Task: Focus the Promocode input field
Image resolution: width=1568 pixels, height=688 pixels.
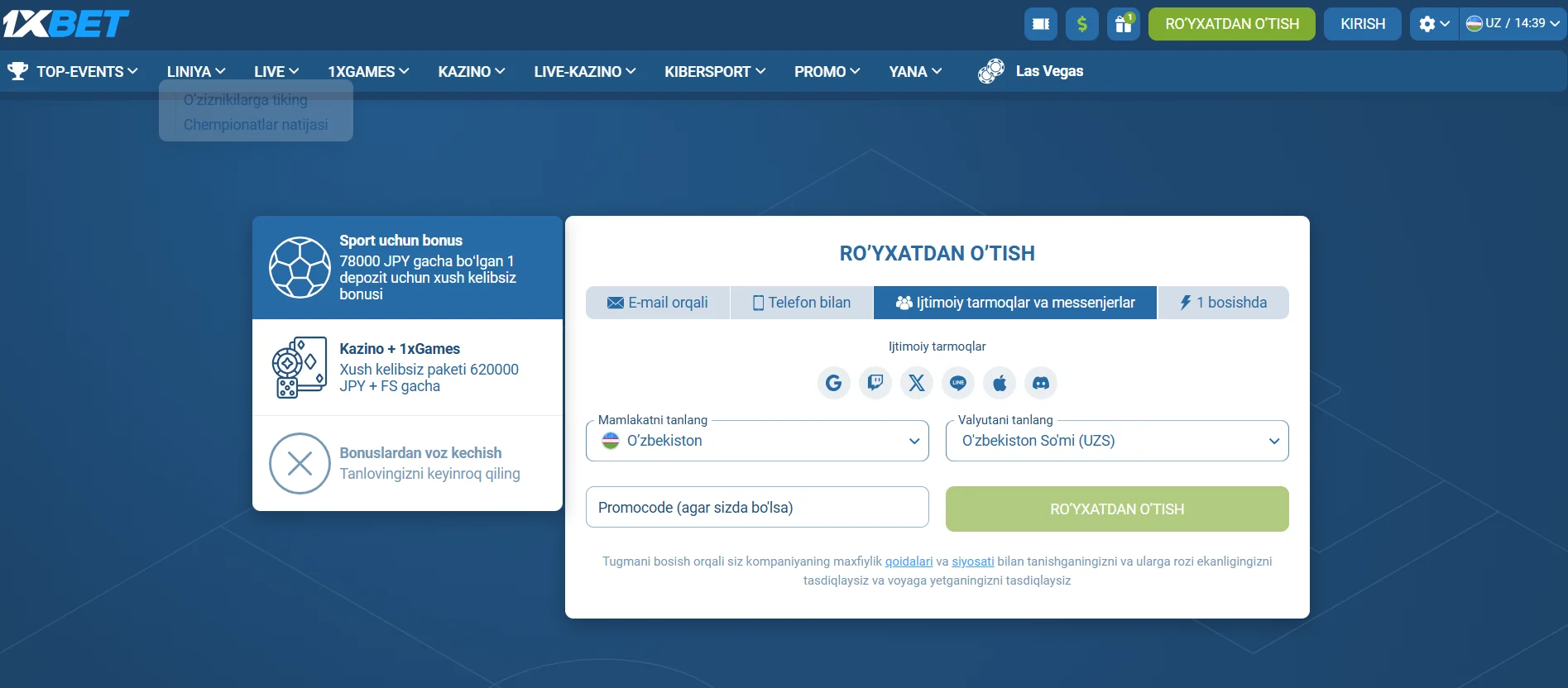Action: [x=757, y=507]
